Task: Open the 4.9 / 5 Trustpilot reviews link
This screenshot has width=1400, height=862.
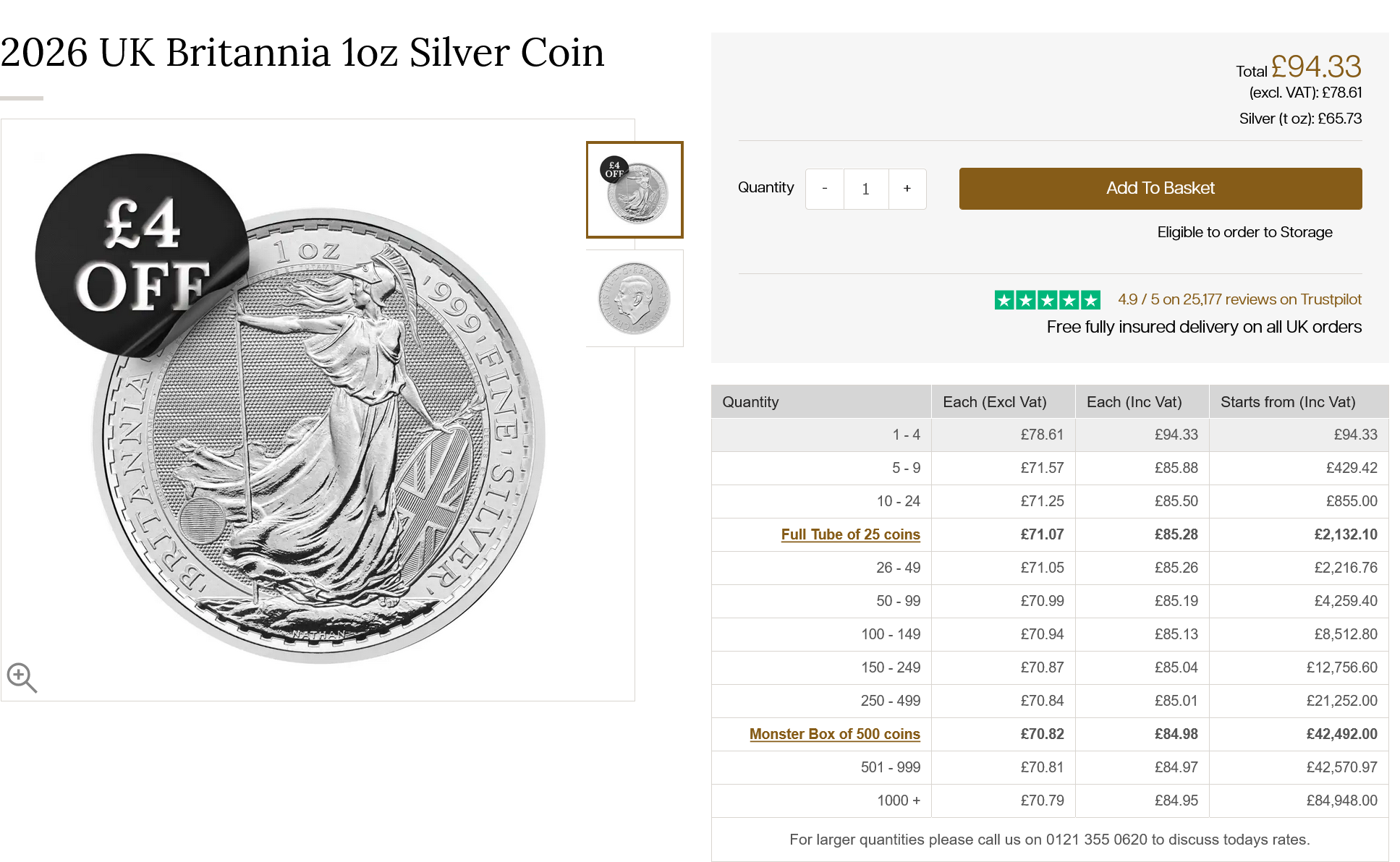Action: click(x=1239, y=299)
